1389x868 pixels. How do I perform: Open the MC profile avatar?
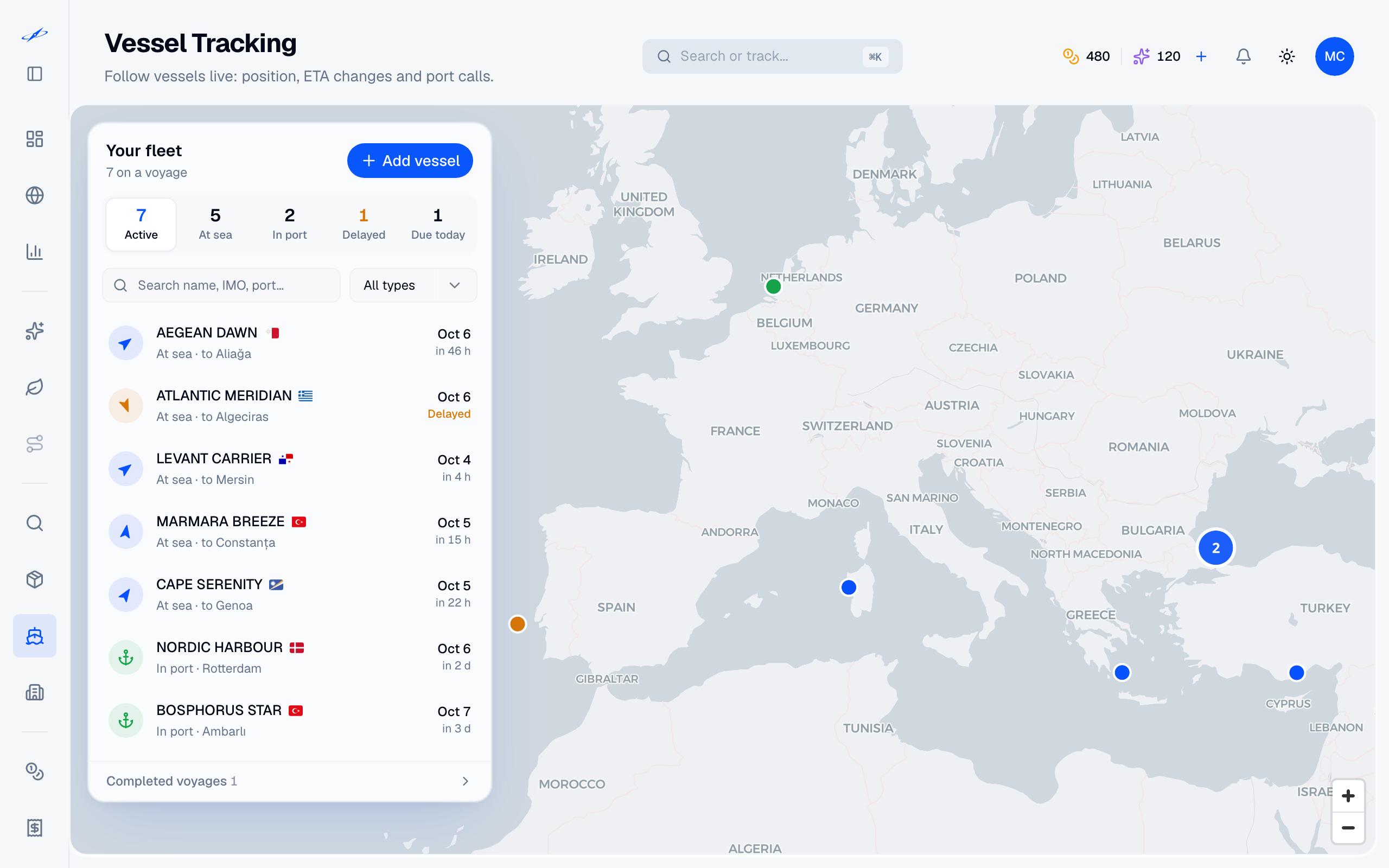click(1335, 56)
